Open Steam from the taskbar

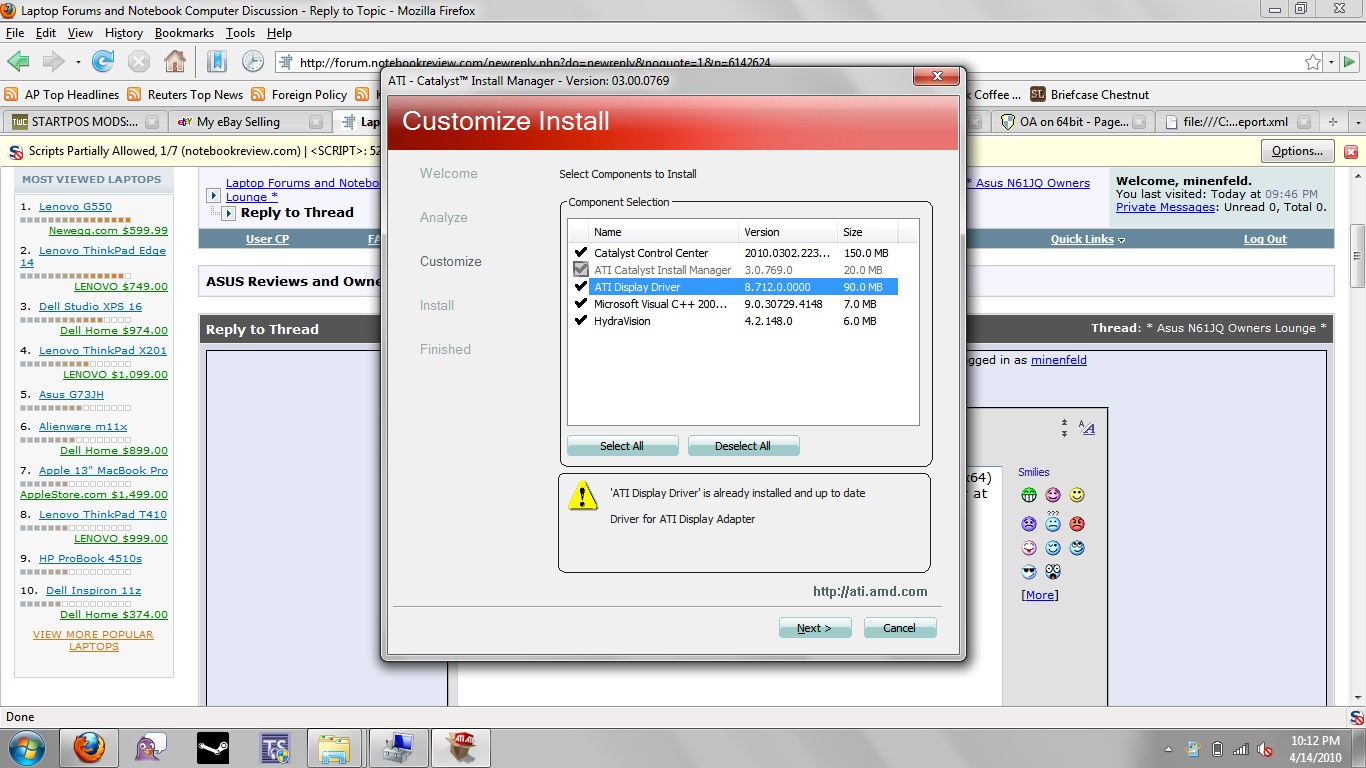213,747
